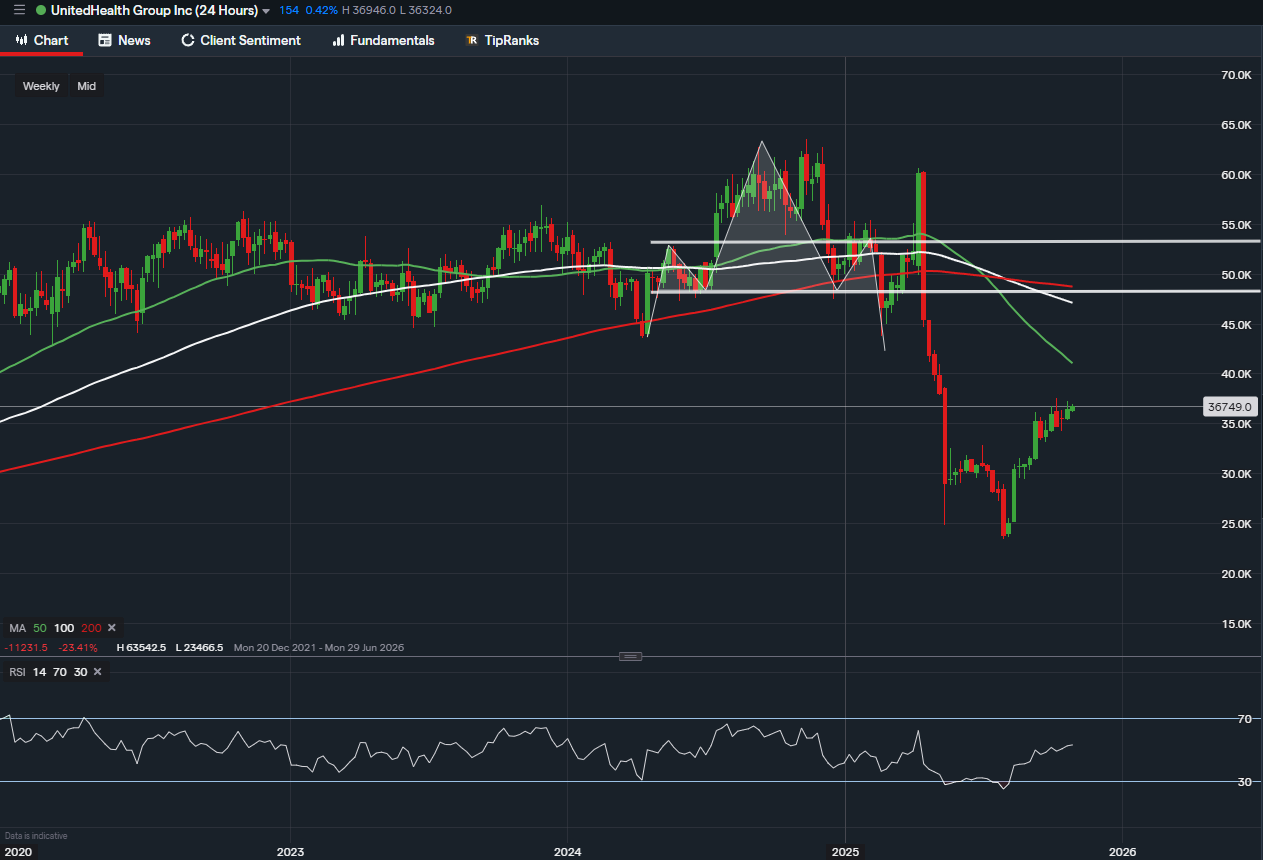
Task: Click the green market status dot
Action: (41, 10)
